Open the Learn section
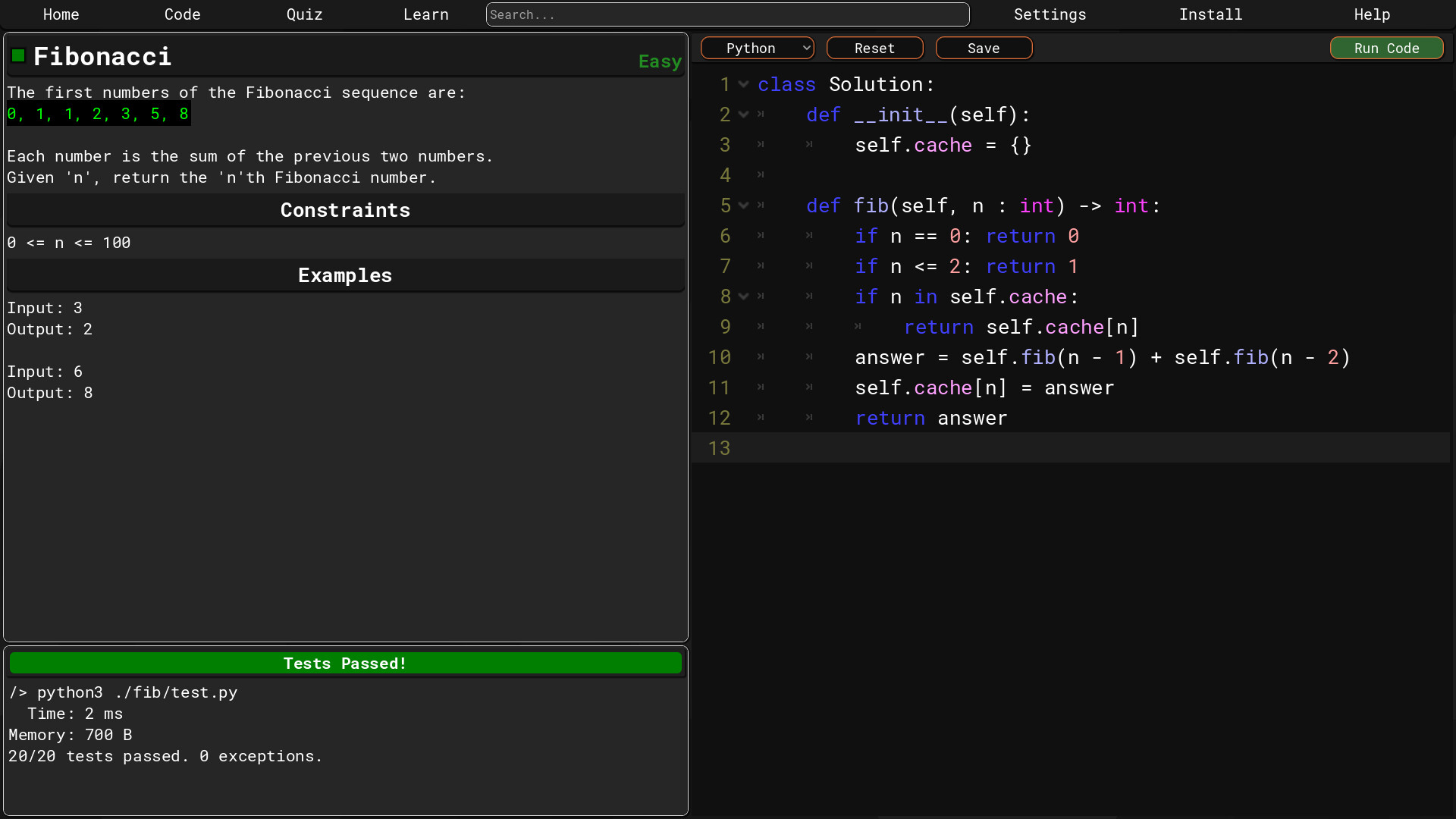This screenshot has height=819, width=1456. click(426, 14)
